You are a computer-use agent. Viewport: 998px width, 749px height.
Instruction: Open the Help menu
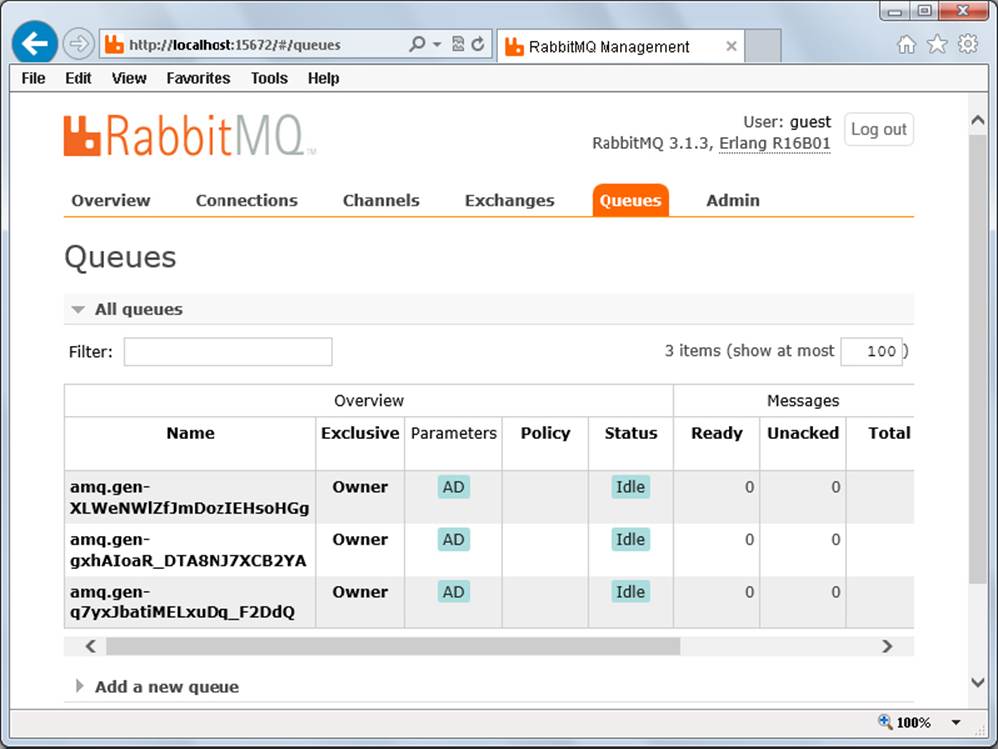point(323,78)
